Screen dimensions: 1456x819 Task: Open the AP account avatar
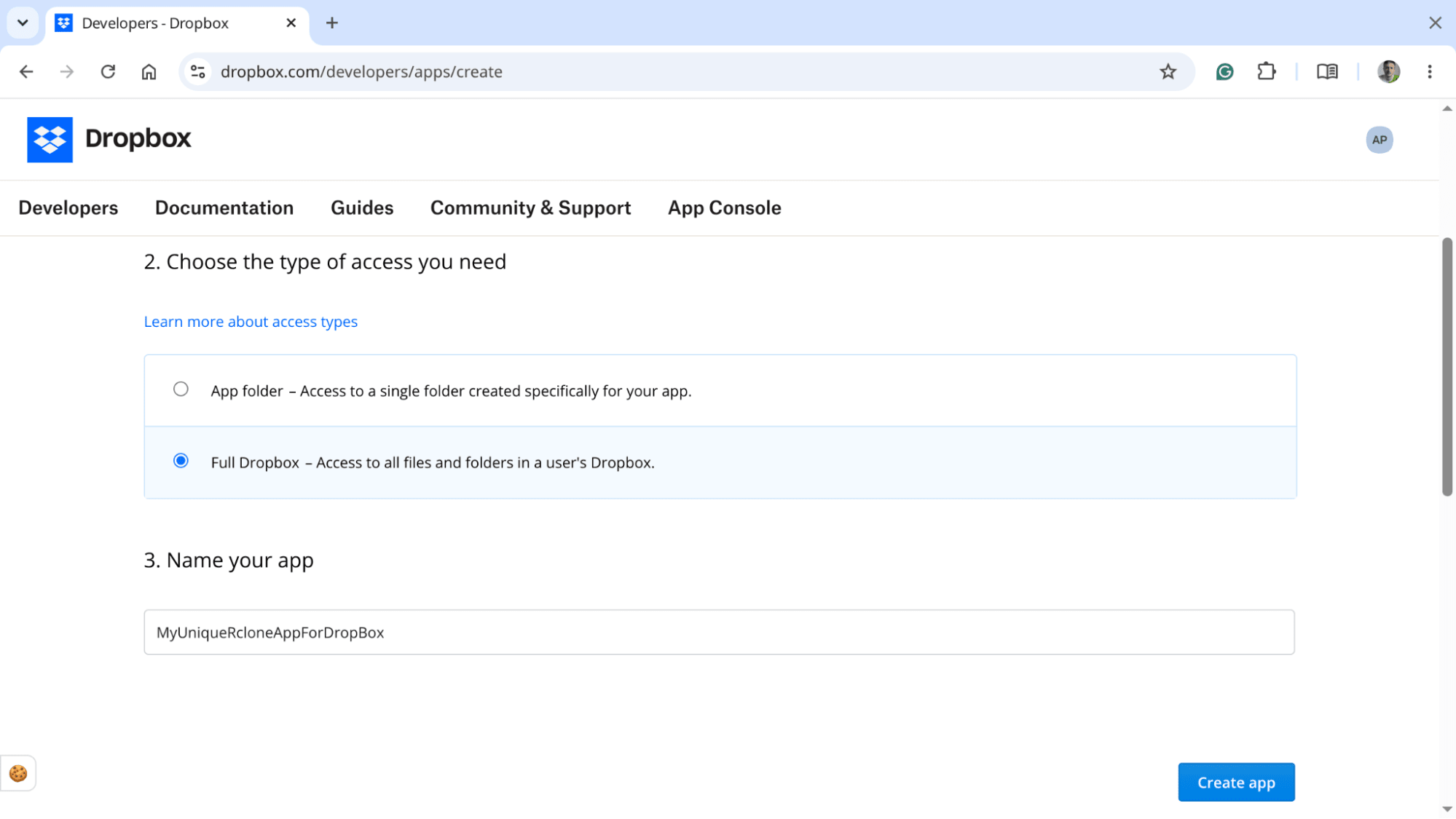click(x=1379, y=140)
